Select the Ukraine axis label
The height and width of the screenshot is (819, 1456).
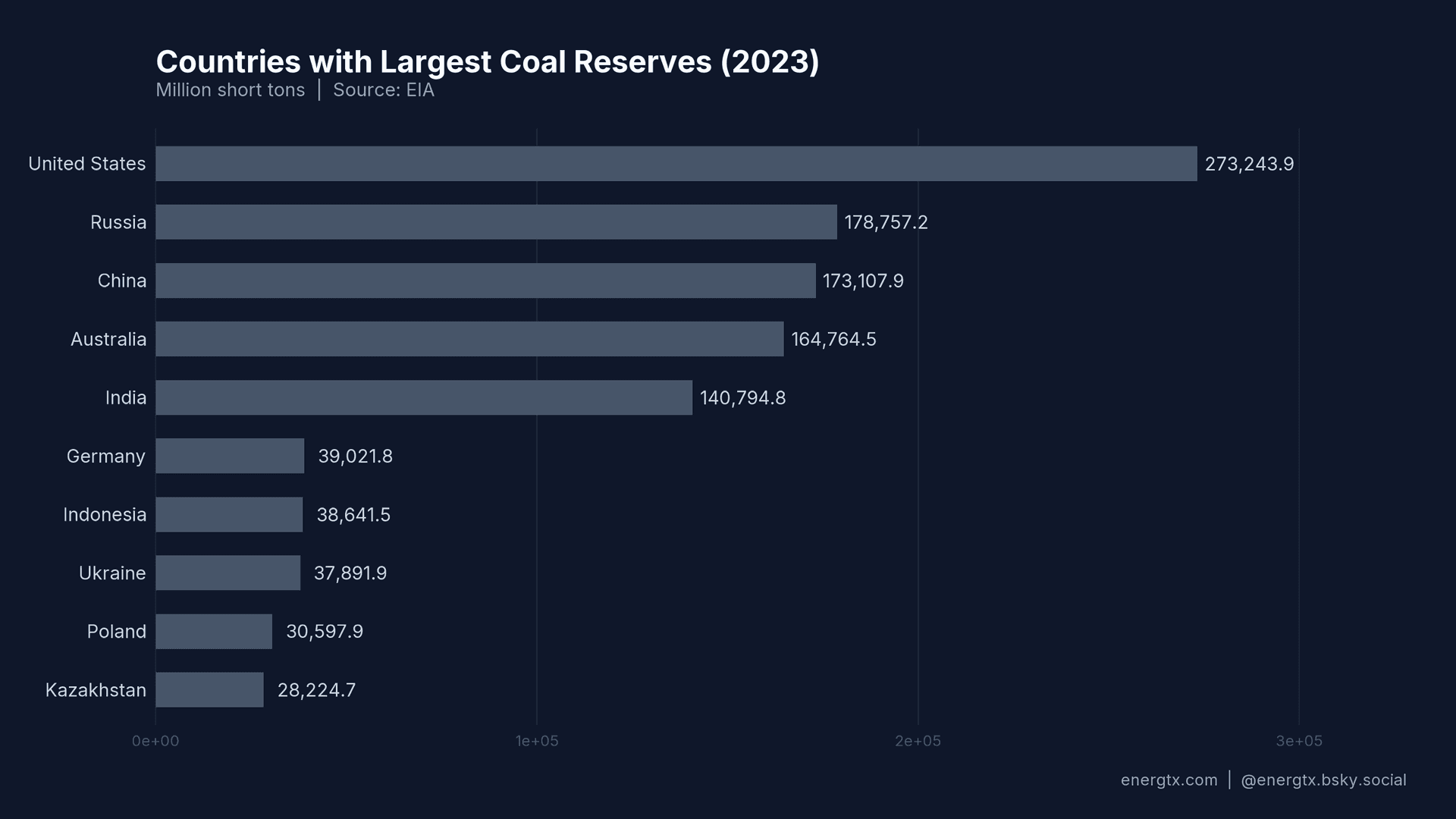(x=111, y=573)
